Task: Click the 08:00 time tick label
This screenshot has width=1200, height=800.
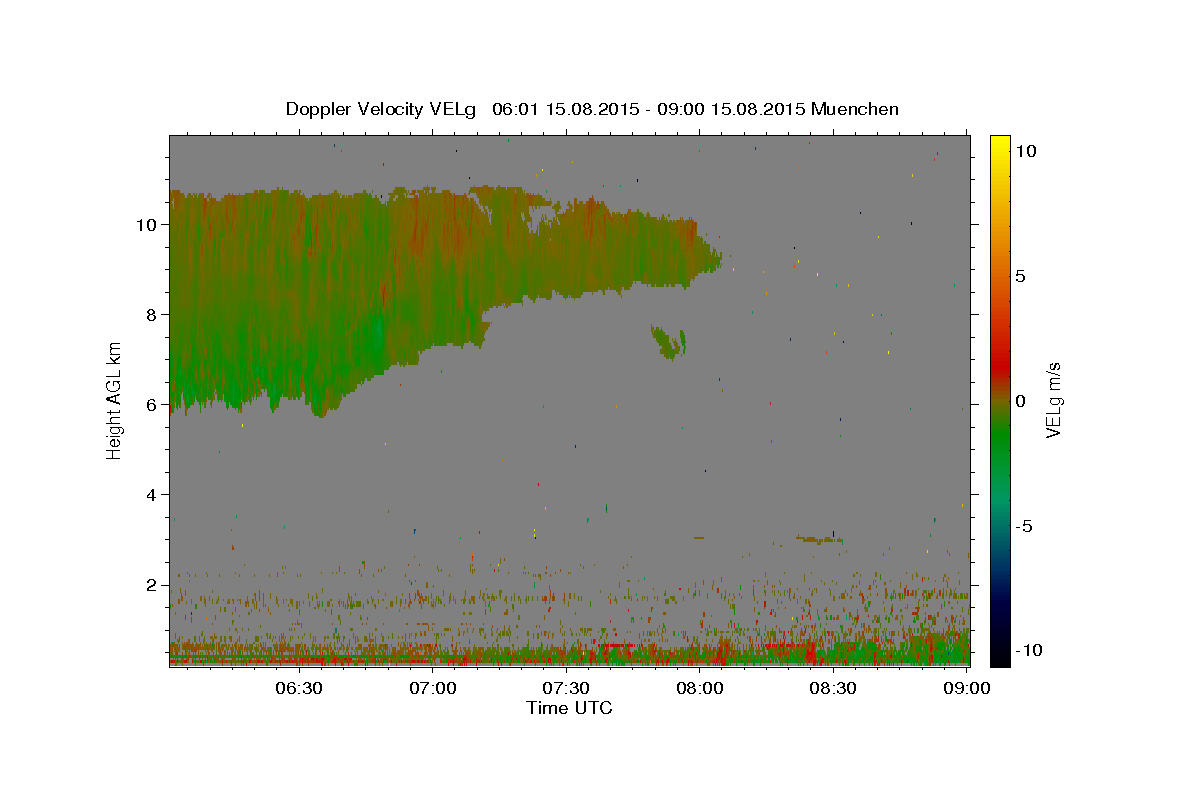Action: [700, 688]
